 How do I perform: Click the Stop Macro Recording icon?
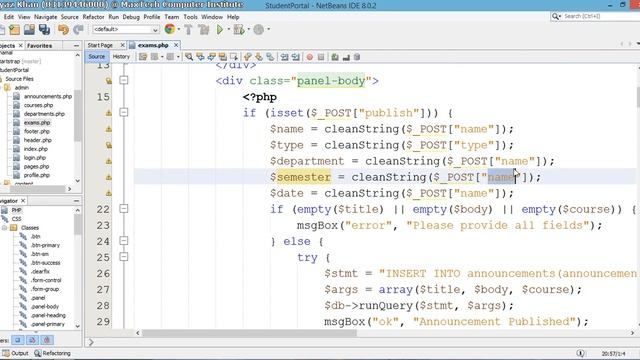[321, 57]
